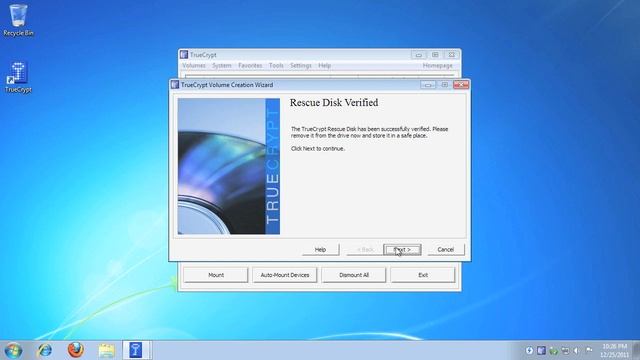Open the Favorites menu in TrueCrypt

pos(250,65)
